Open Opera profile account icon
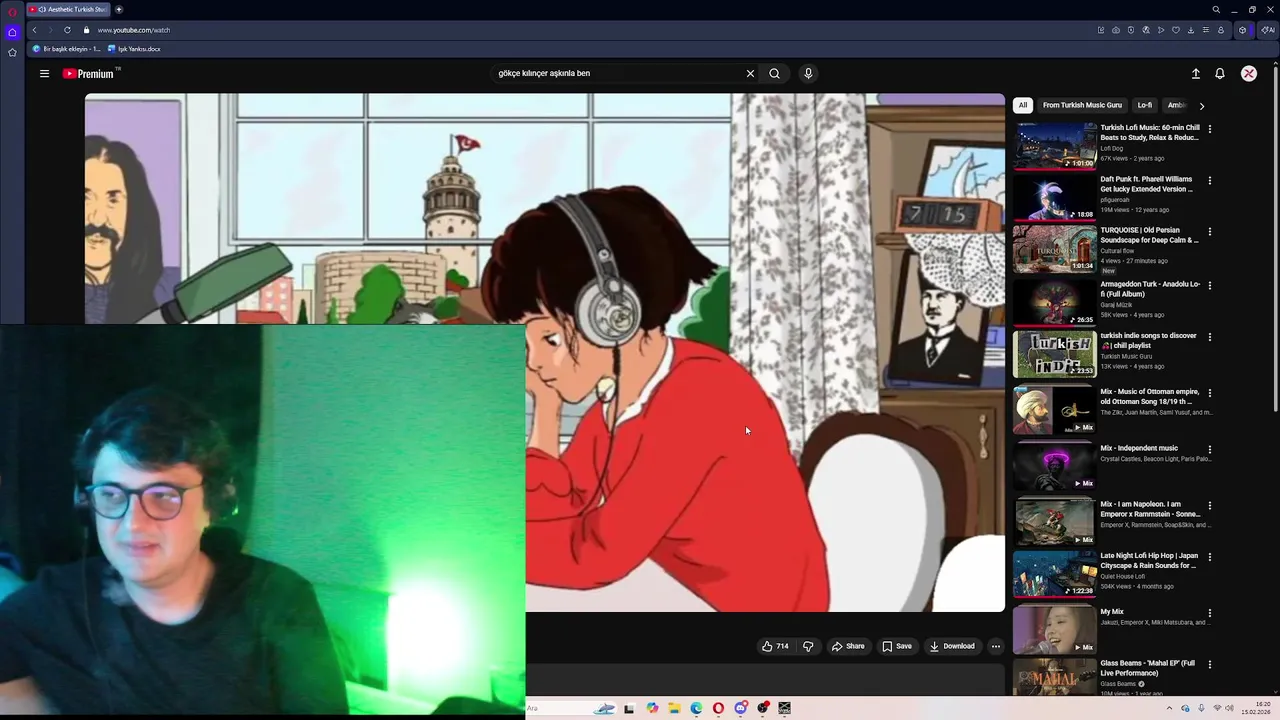This screenshot has width=1280, height=720. coord(1221,30)
